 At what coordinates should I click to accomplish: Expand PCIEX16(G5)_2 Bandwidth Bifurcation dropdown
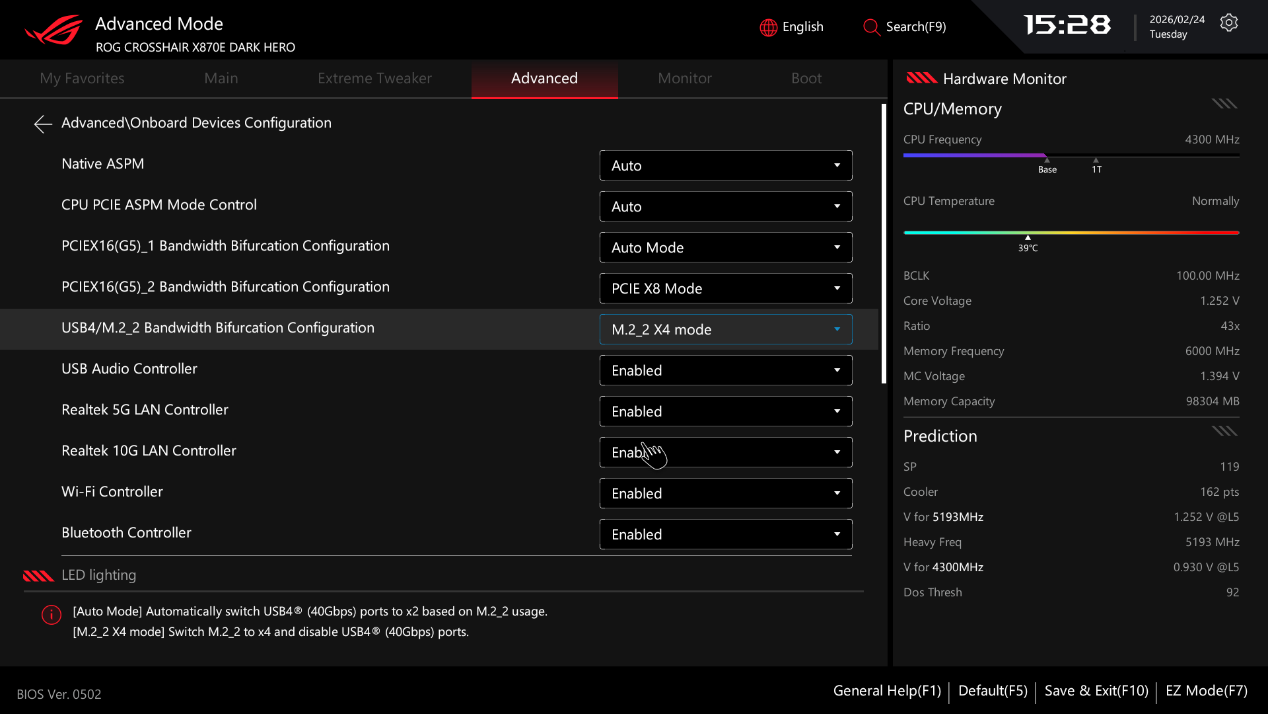click(x=725, y=289)
